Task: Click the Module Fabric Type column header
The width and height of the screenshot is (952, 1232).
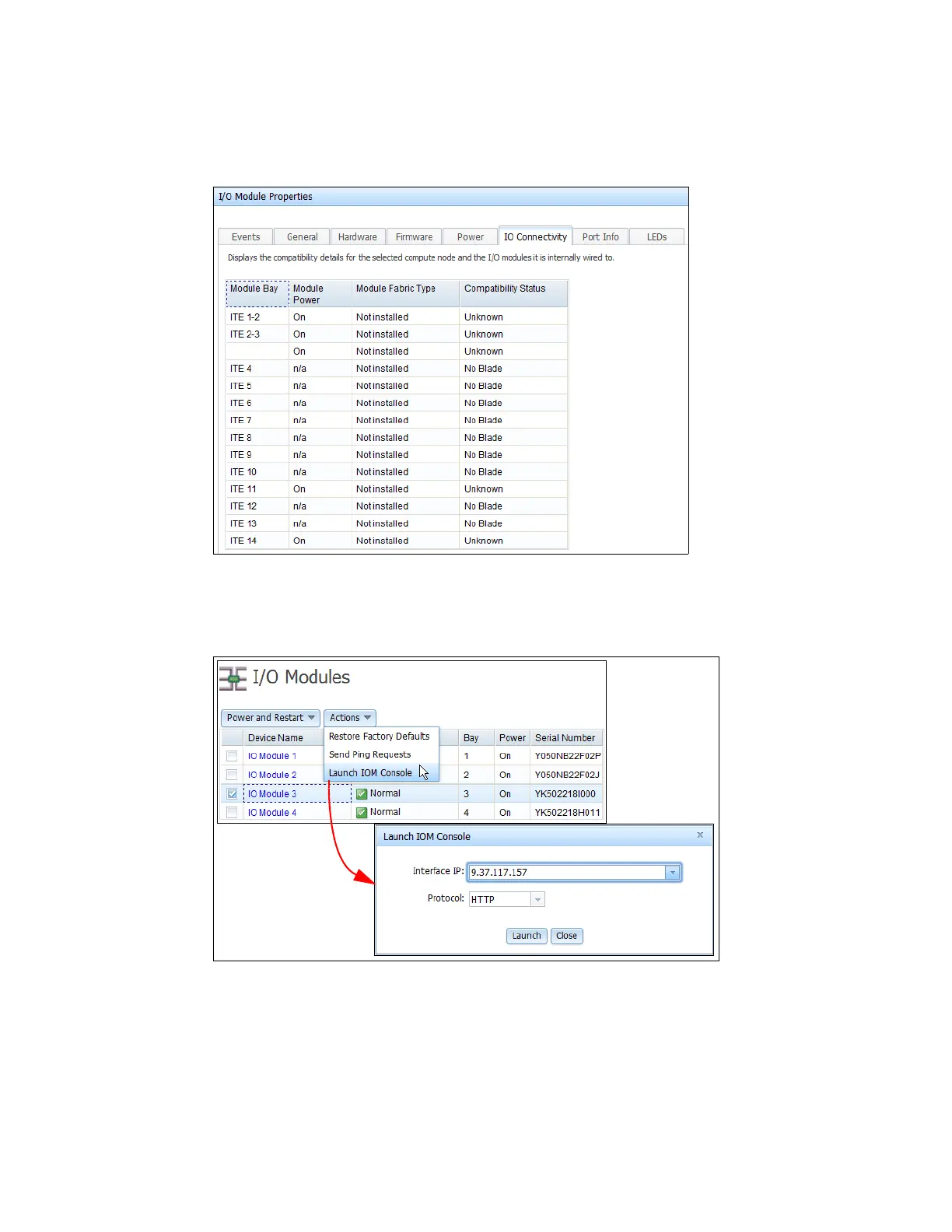Action: [405, 294]
